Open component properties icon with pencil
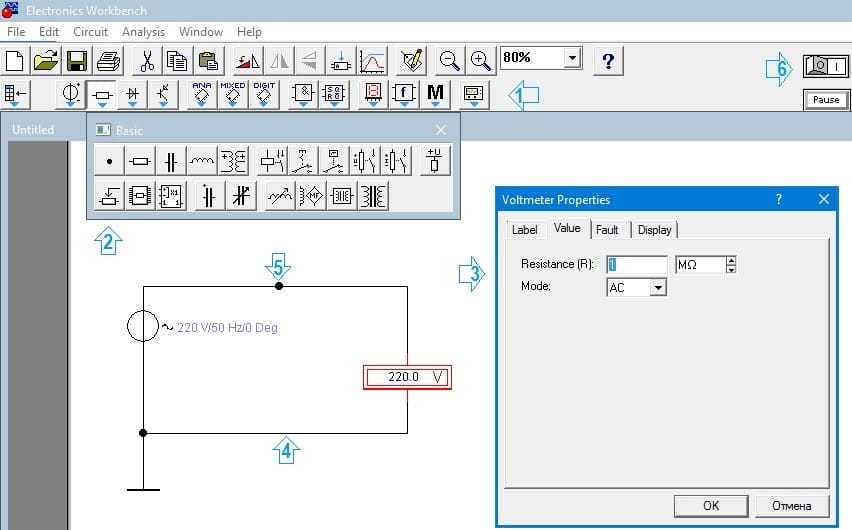 tap(411, 61)
